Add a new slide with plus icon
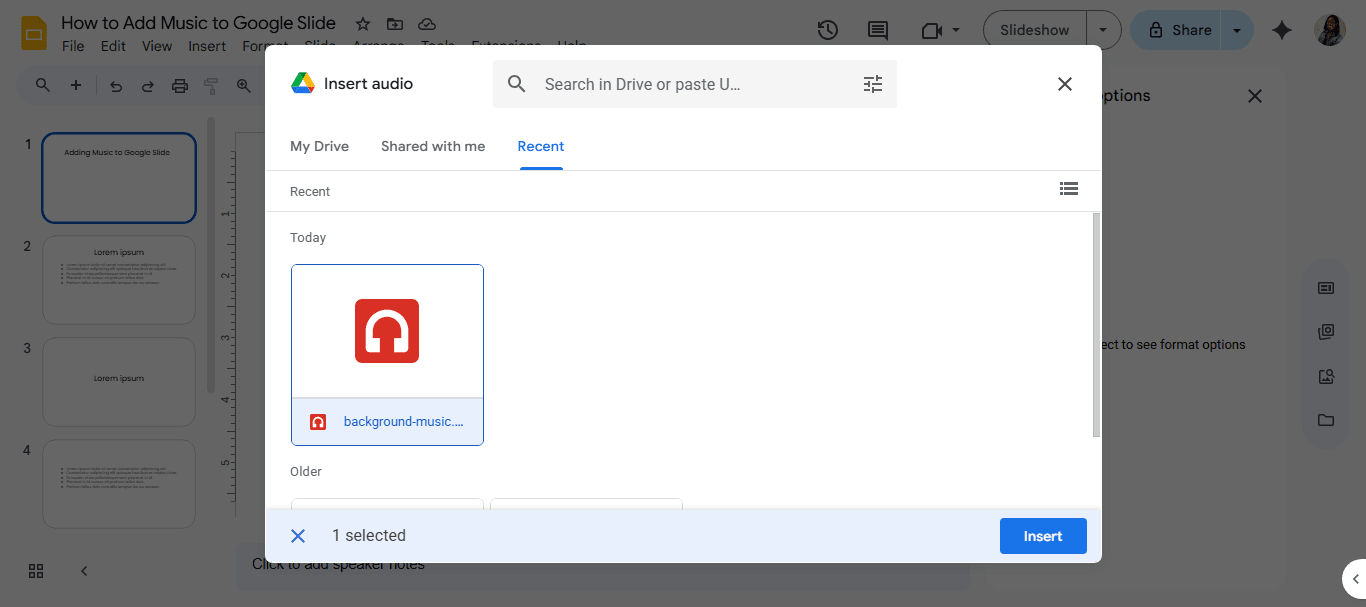This screenshot has height=607, width=1366. click(x=76, y=85)
